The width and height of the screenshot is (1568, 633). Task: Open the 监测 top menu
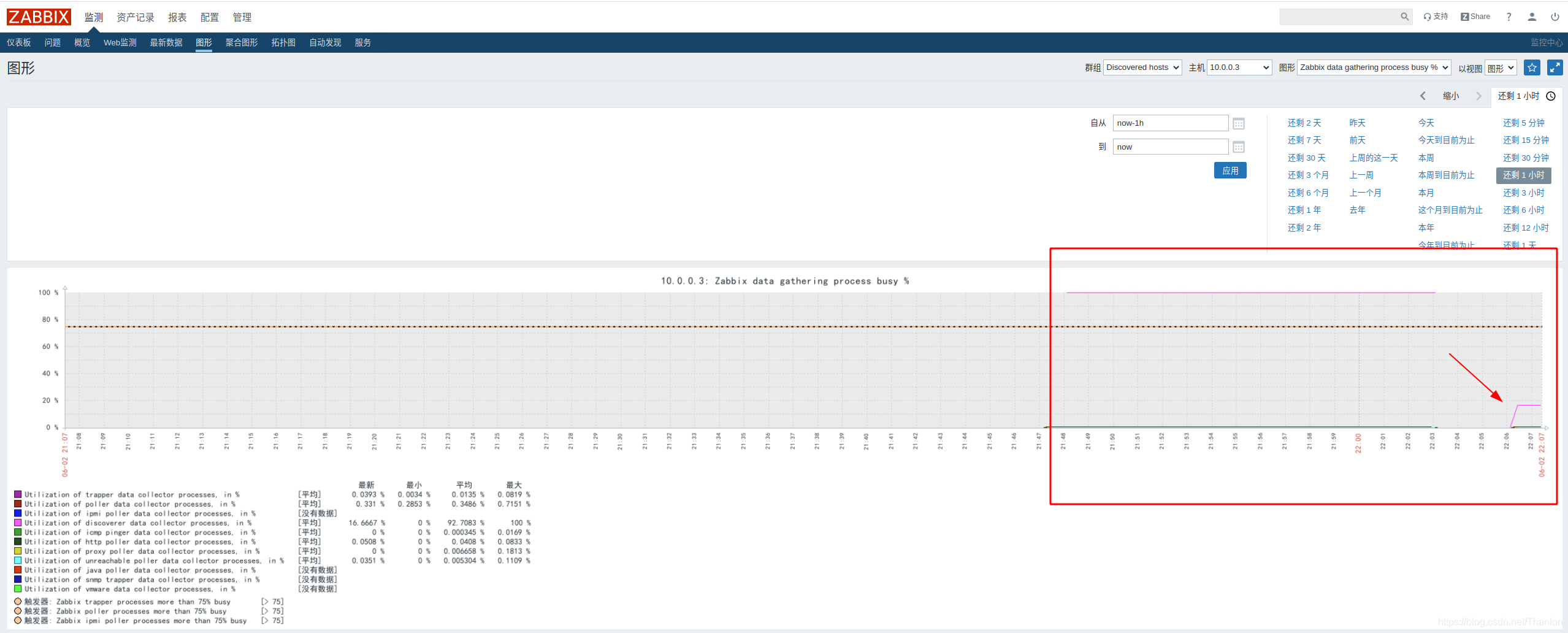pyautogui.click(x=94, y=17)
